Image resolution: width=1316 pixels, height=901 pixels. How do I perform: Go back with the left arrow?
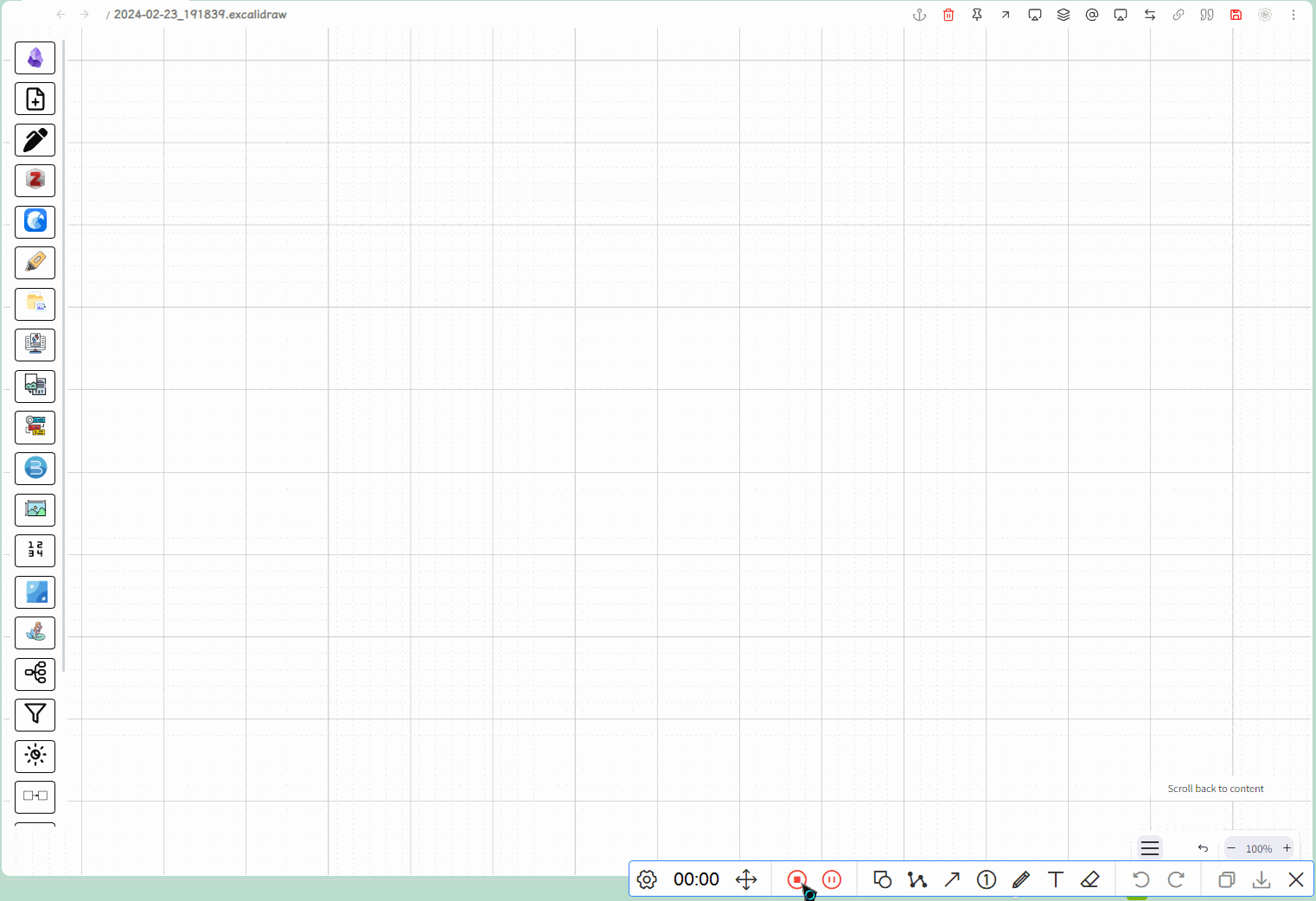[x=61, y=15]
